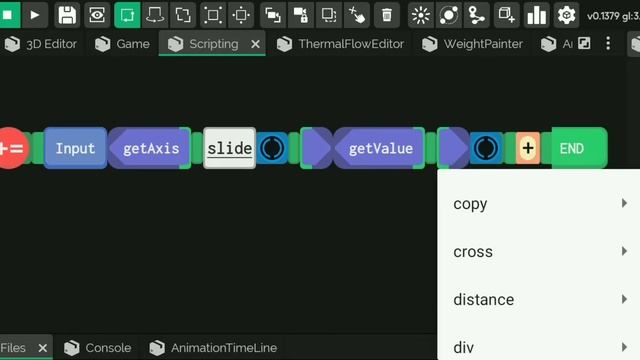Open settings gear icon
This screenshot has width=640, height=360.
click(566, 15)
